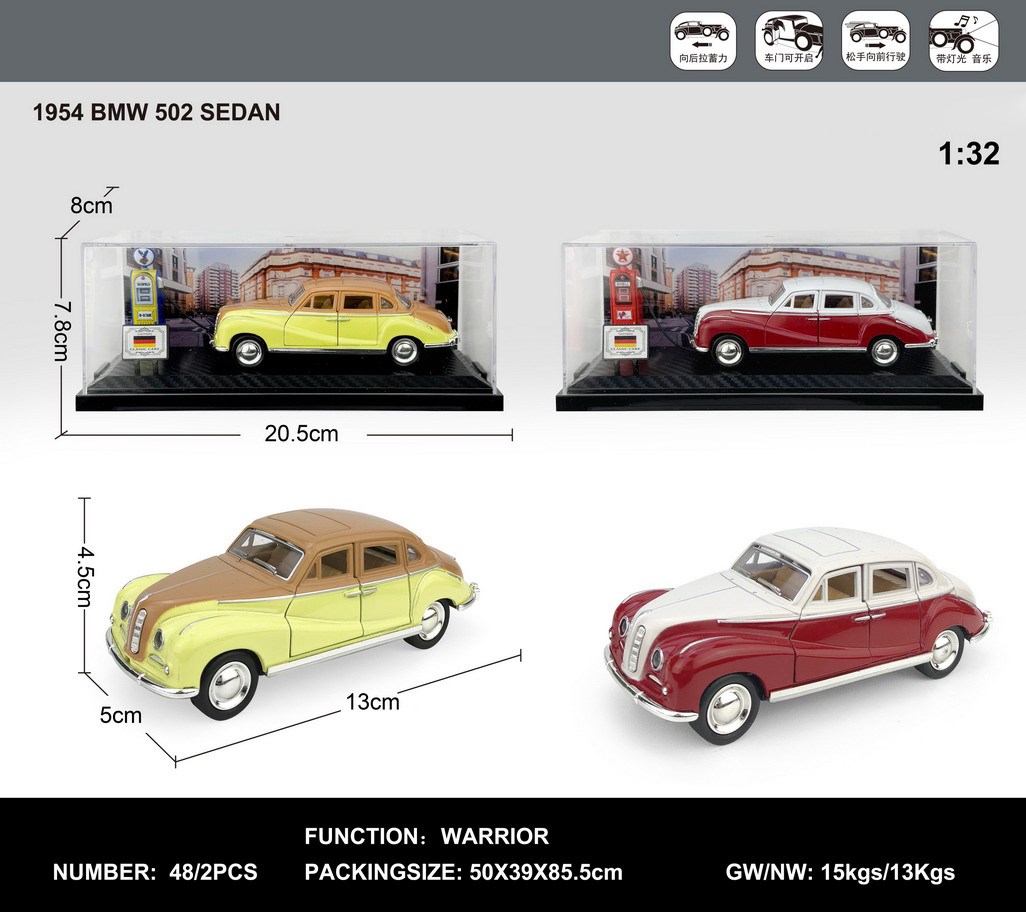Click the 20.5cm case width dimension

[x=301, y=434]
